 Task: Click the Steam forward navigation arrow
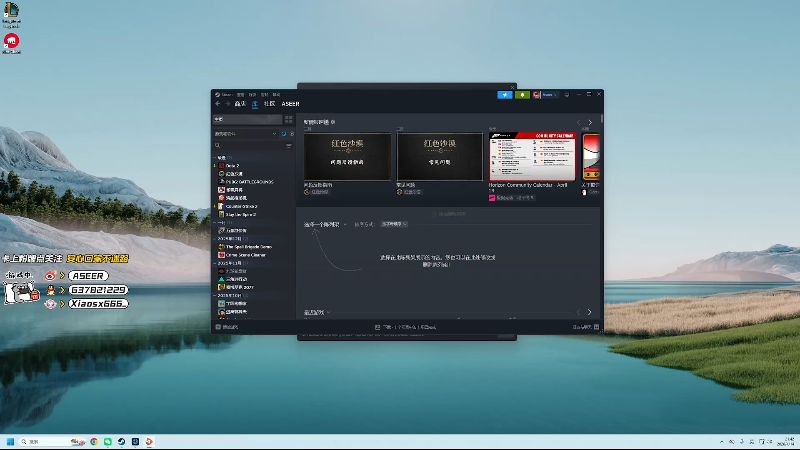(228, 104)
